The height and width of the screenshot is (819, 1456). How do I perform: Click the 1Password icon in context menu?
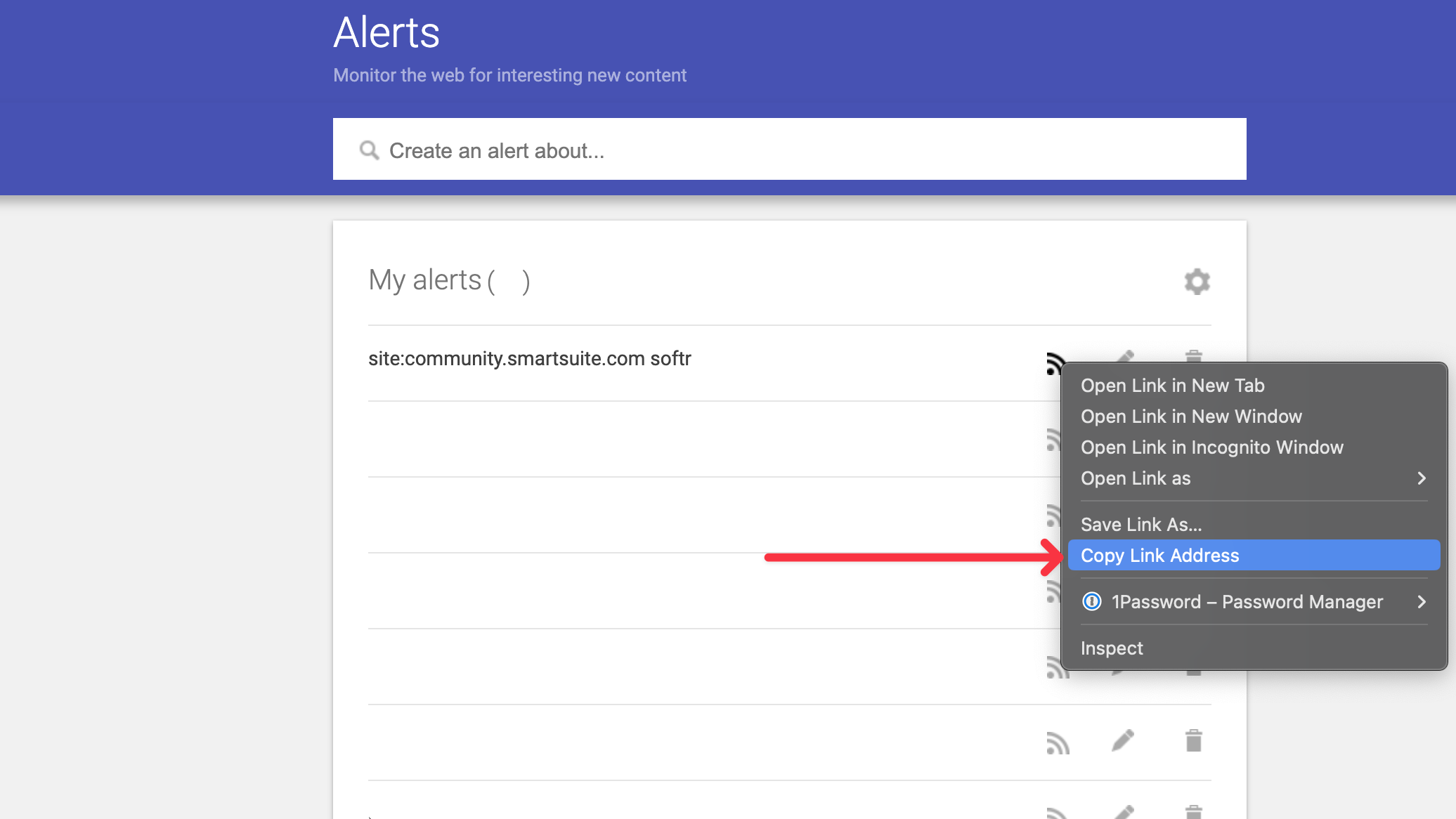click(1092, 602)
